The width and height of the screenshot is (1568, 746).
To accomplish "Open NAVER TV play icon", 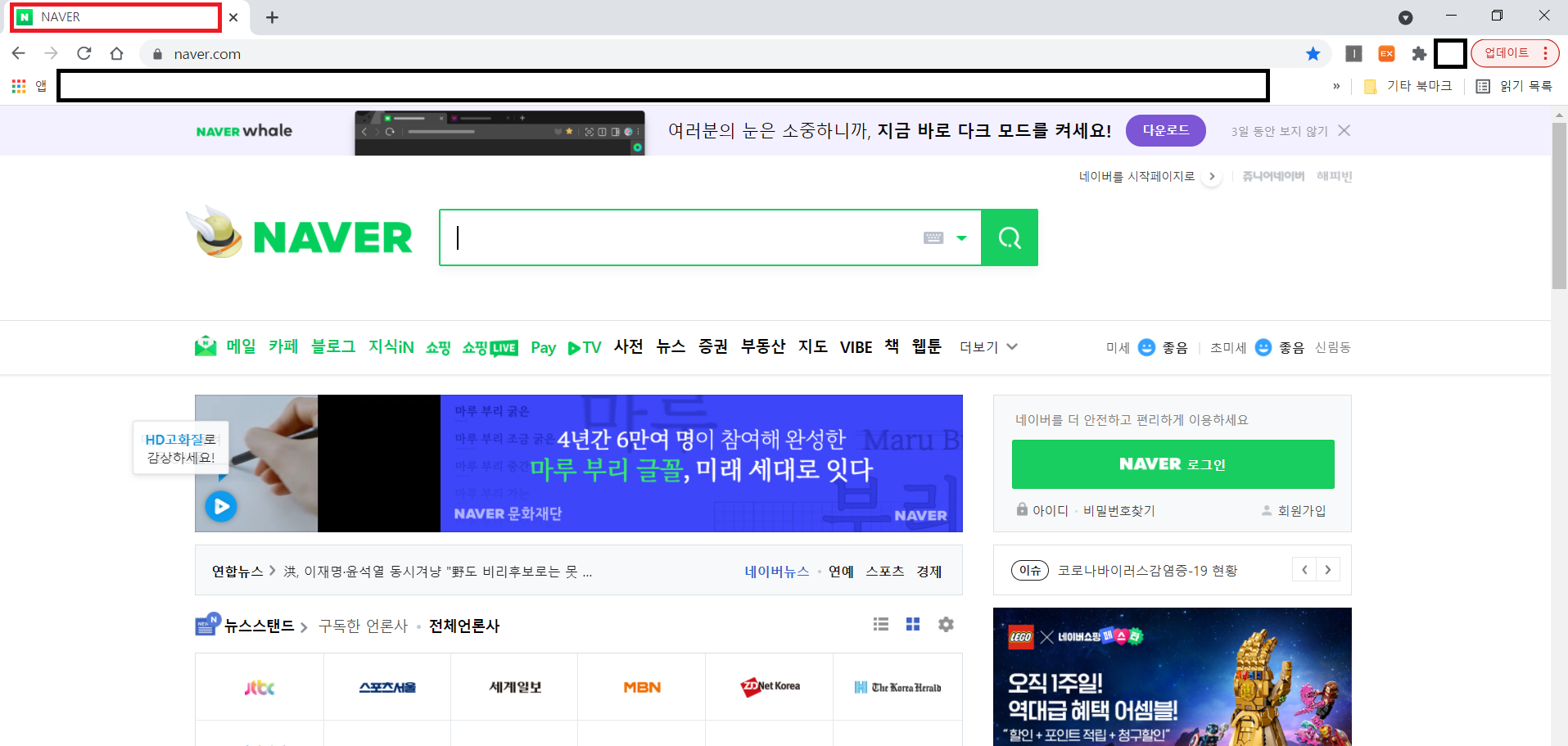I will coord(576,346).
